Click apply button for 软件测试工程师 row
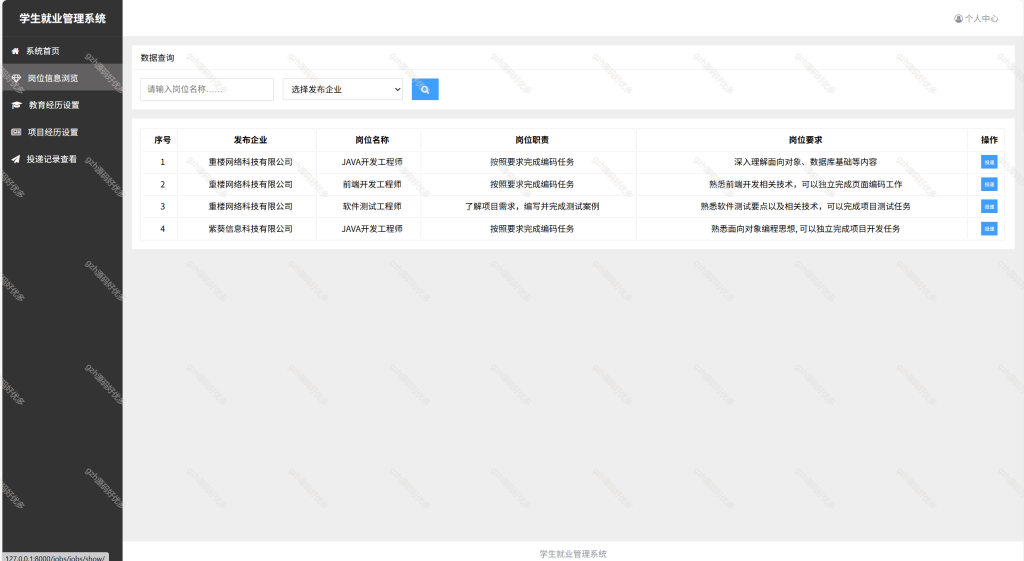This screenshot has width=1024, height=561. [989, 206]
